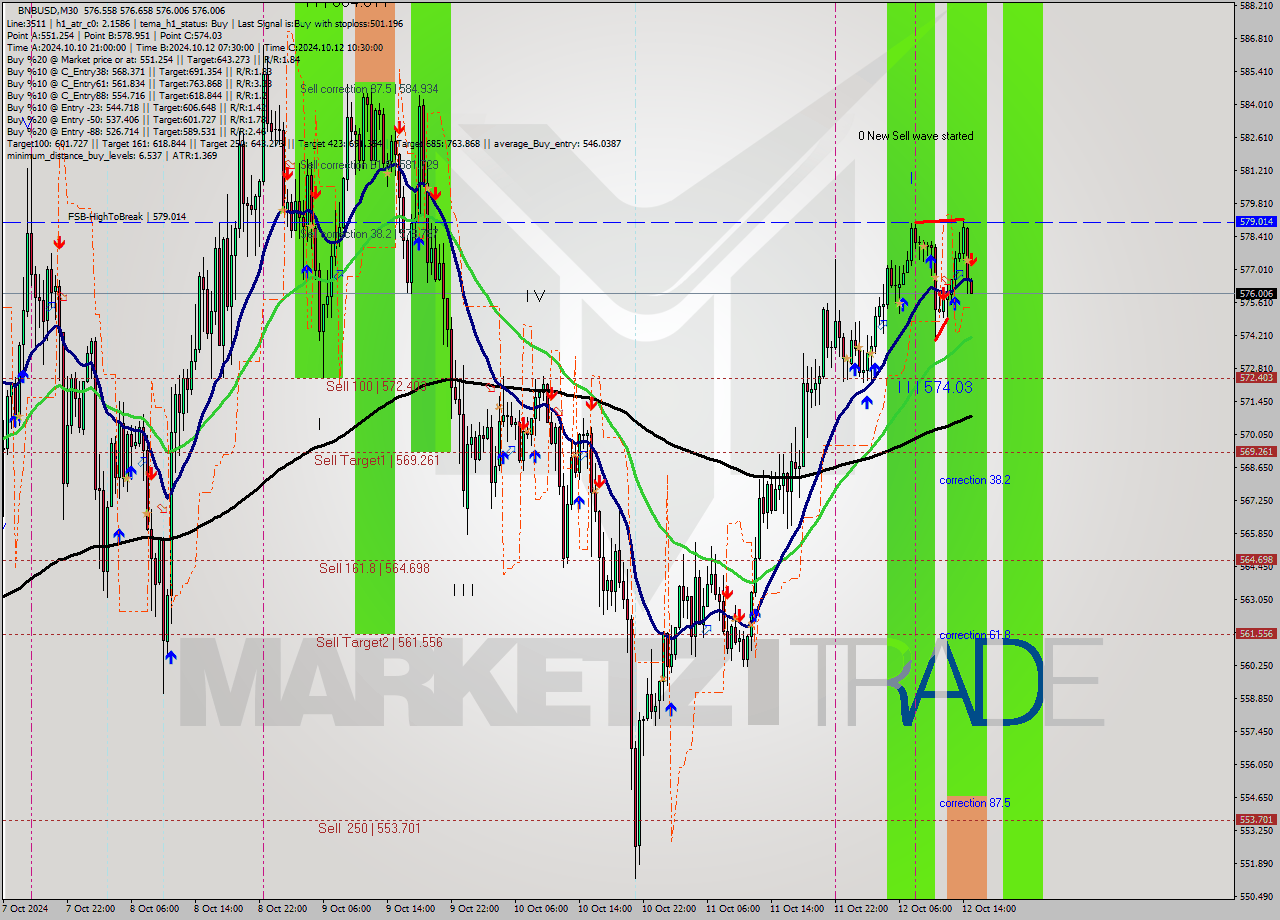The width and height of the screenshot is (1280, 920).
Task: Click the 'Sell Target2 | 561.556' label
Action: (379, 642)
